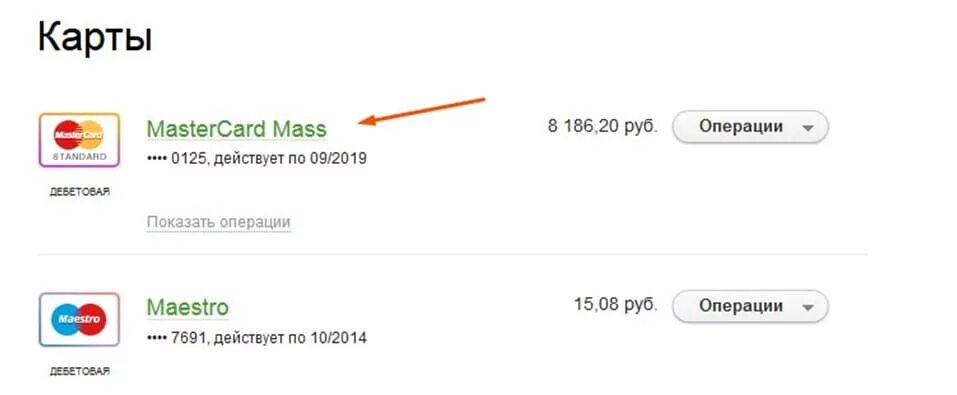The height and width of the screenshot is (395, 957).
Task: Click the STANDARD text on MasterCard icon
Action: pos(79,156)
